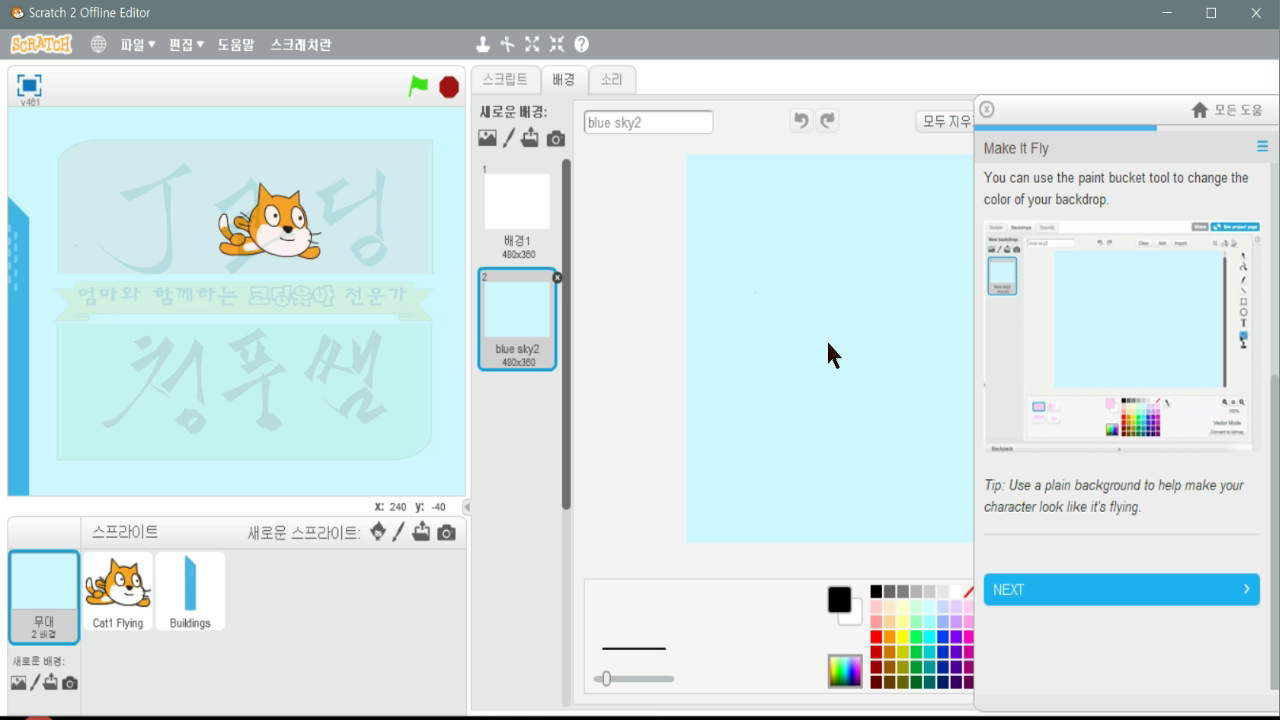Viewport: 1280px width, 720px height.
Task: Upload backdrop from file in the backdrops tab
Action: pos(530,138)
